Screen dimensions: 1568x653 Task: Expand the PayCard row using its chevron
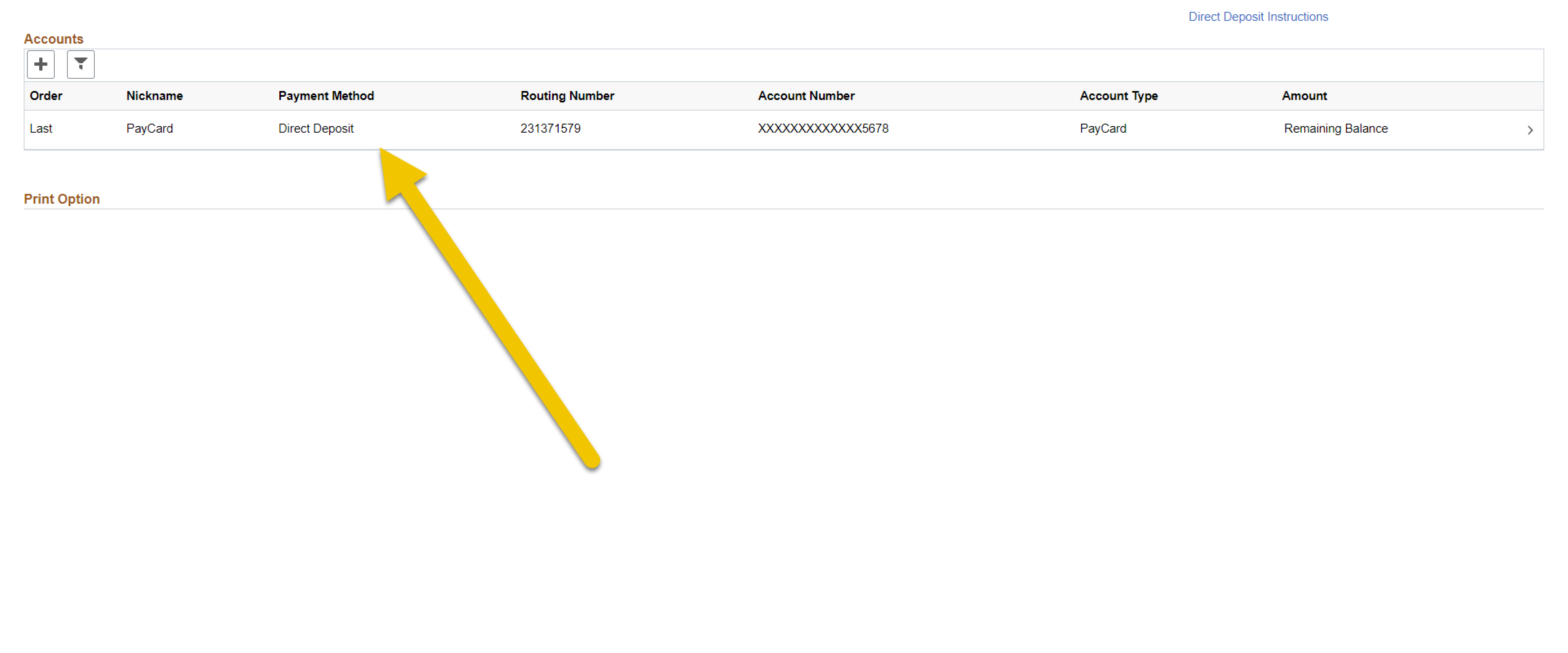(1530, 129)
